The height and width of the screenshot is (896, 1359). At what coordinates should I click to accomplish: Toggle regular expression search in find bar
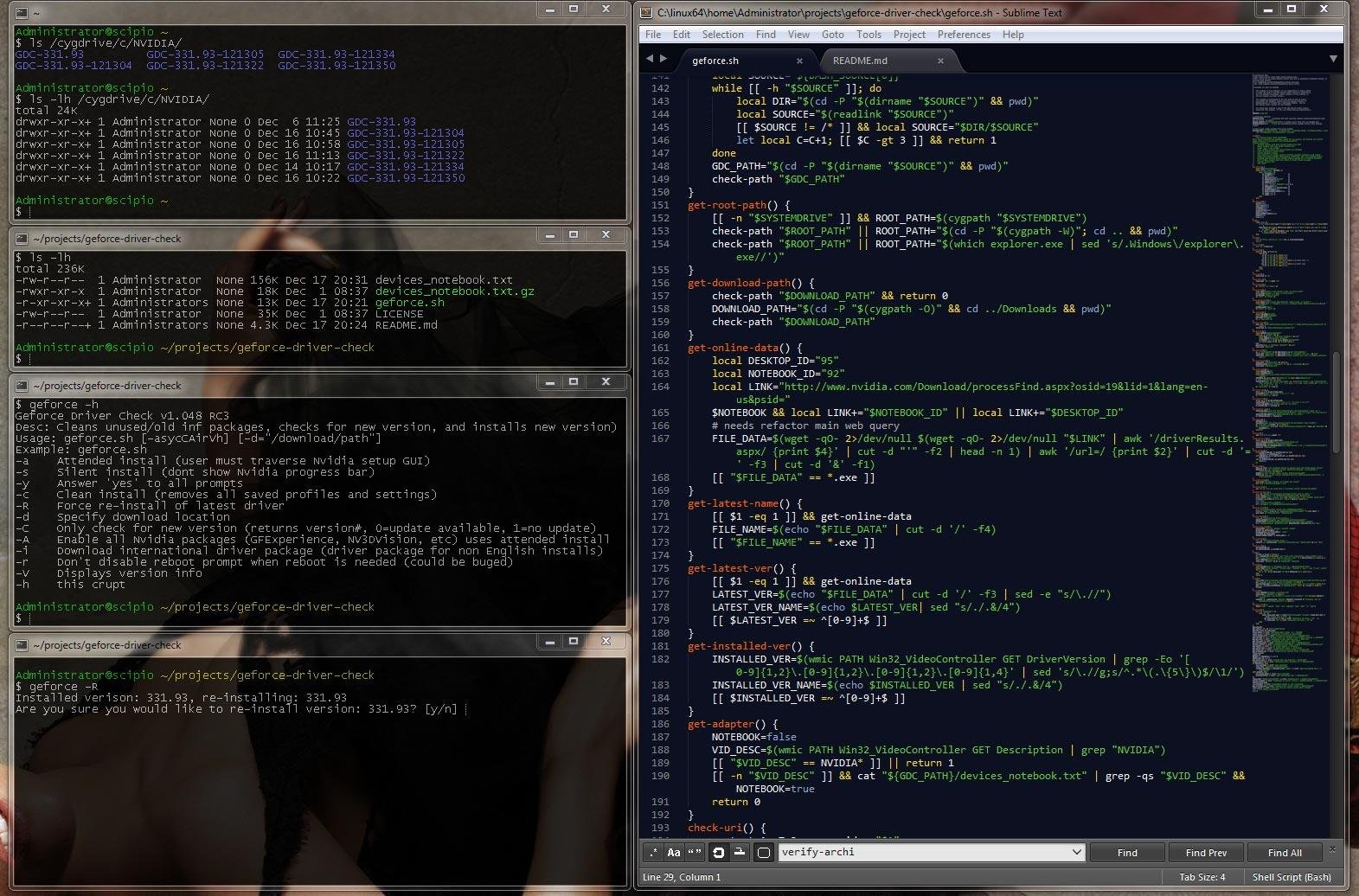coord(653,852)
